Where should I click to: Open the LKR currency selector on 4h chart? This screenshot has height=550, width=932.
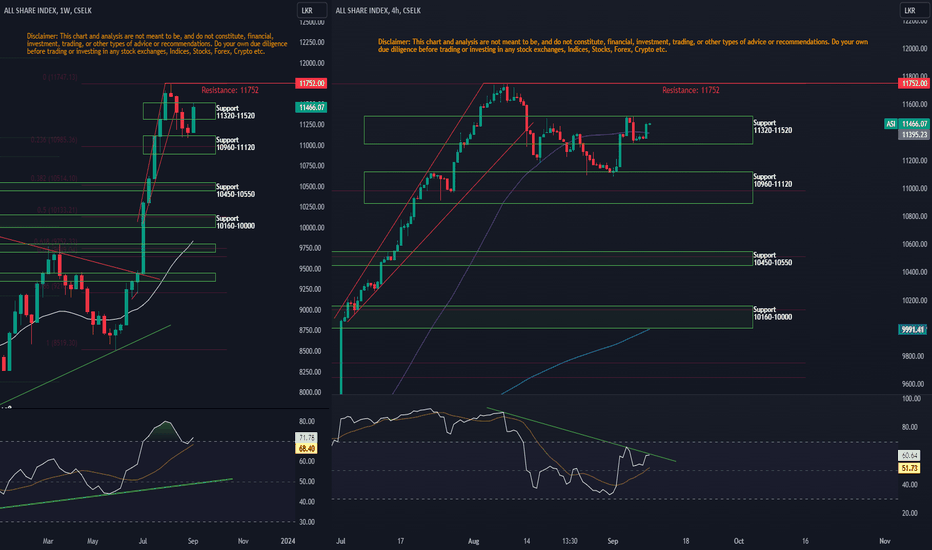[914, 10]
